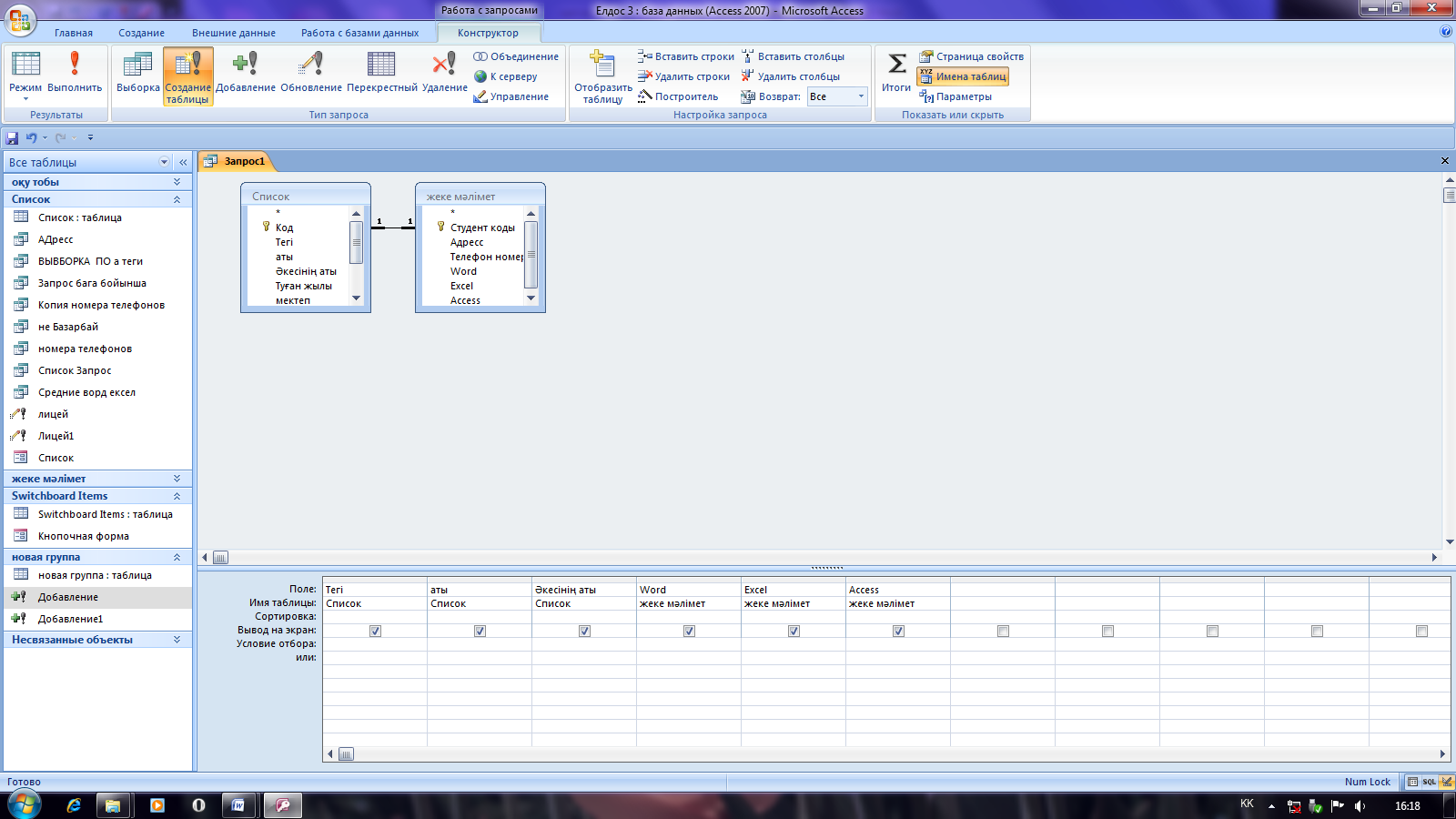Click the Тегі field cell in grid

click(375, 590)
